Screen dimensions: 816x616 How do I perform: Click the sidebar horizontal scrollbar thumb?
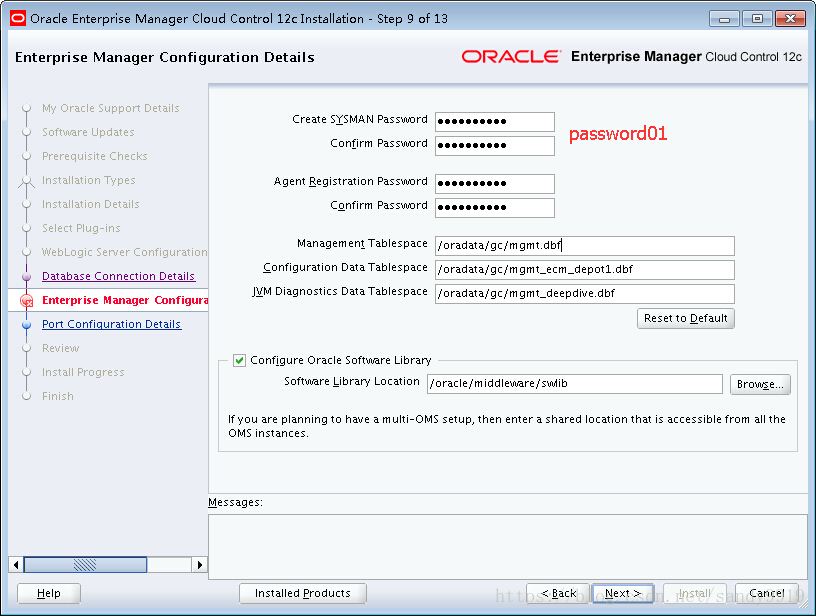85,564
